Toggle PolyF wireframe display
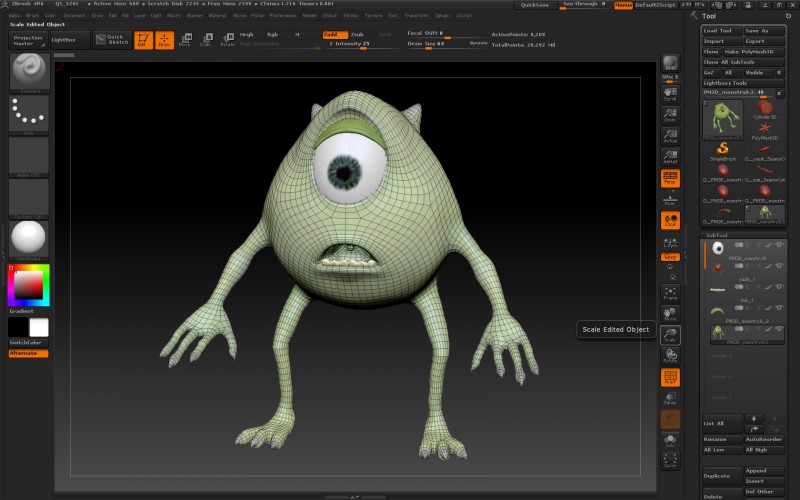 coord(670,377)
